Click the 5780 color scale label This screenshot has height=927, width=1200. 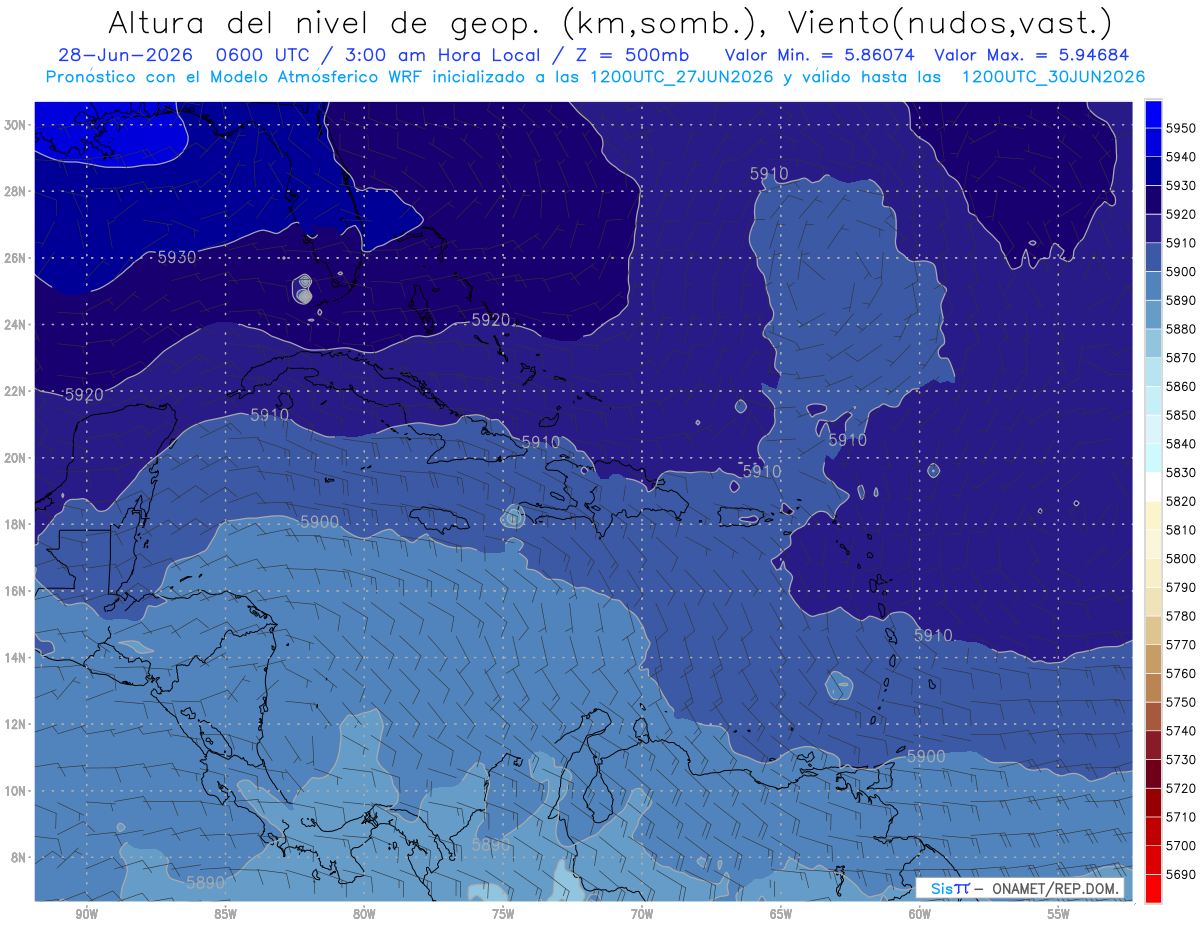(1182, 616)
